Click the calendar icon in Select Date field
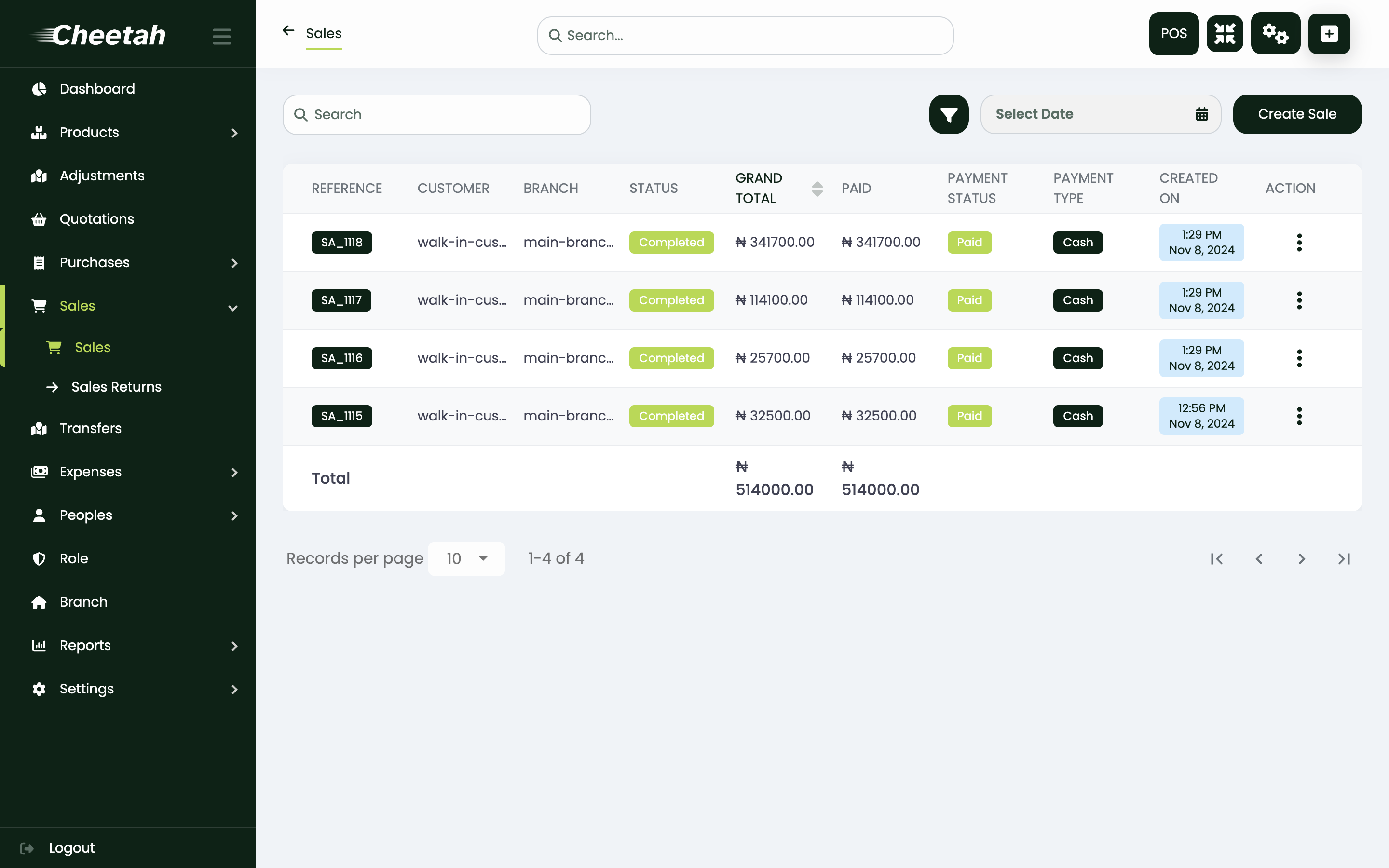The image size is (1389, 868). (x=1201, y=114)
